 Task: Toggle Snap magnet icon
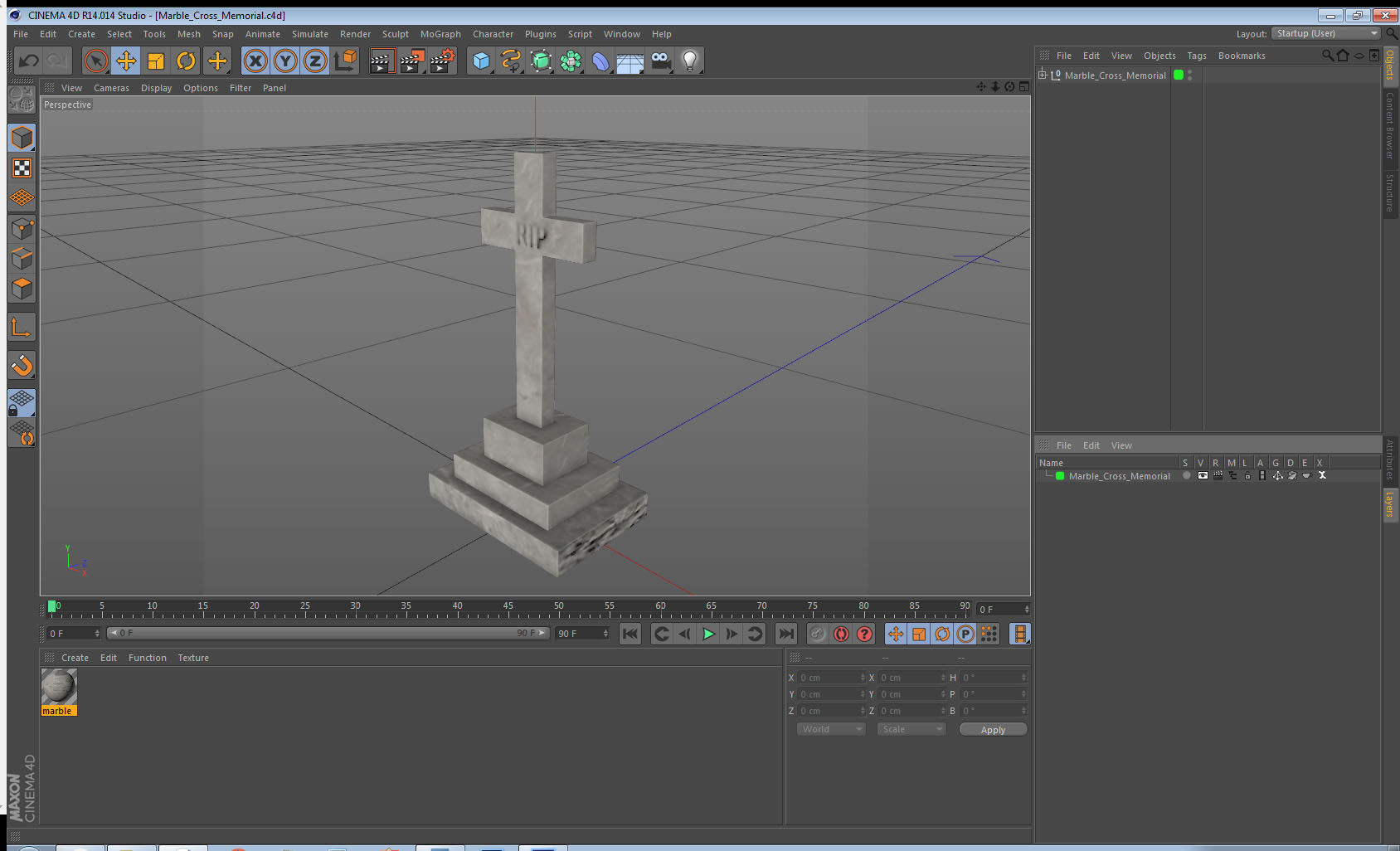[x=22, y=365]
